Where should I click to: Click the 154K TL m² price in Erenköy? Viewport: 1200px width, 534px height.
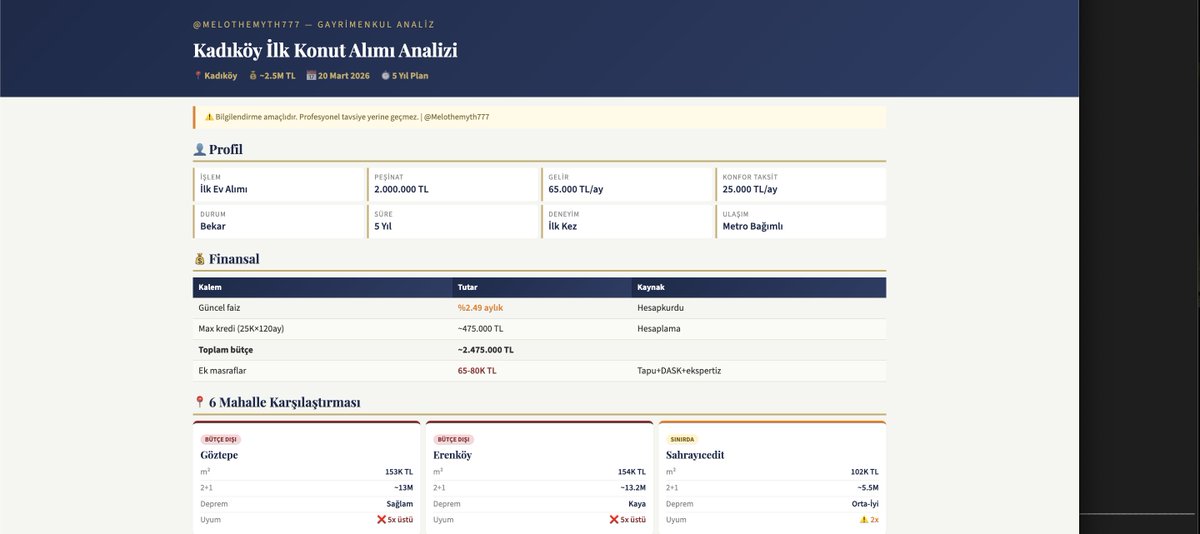(632, 472)
